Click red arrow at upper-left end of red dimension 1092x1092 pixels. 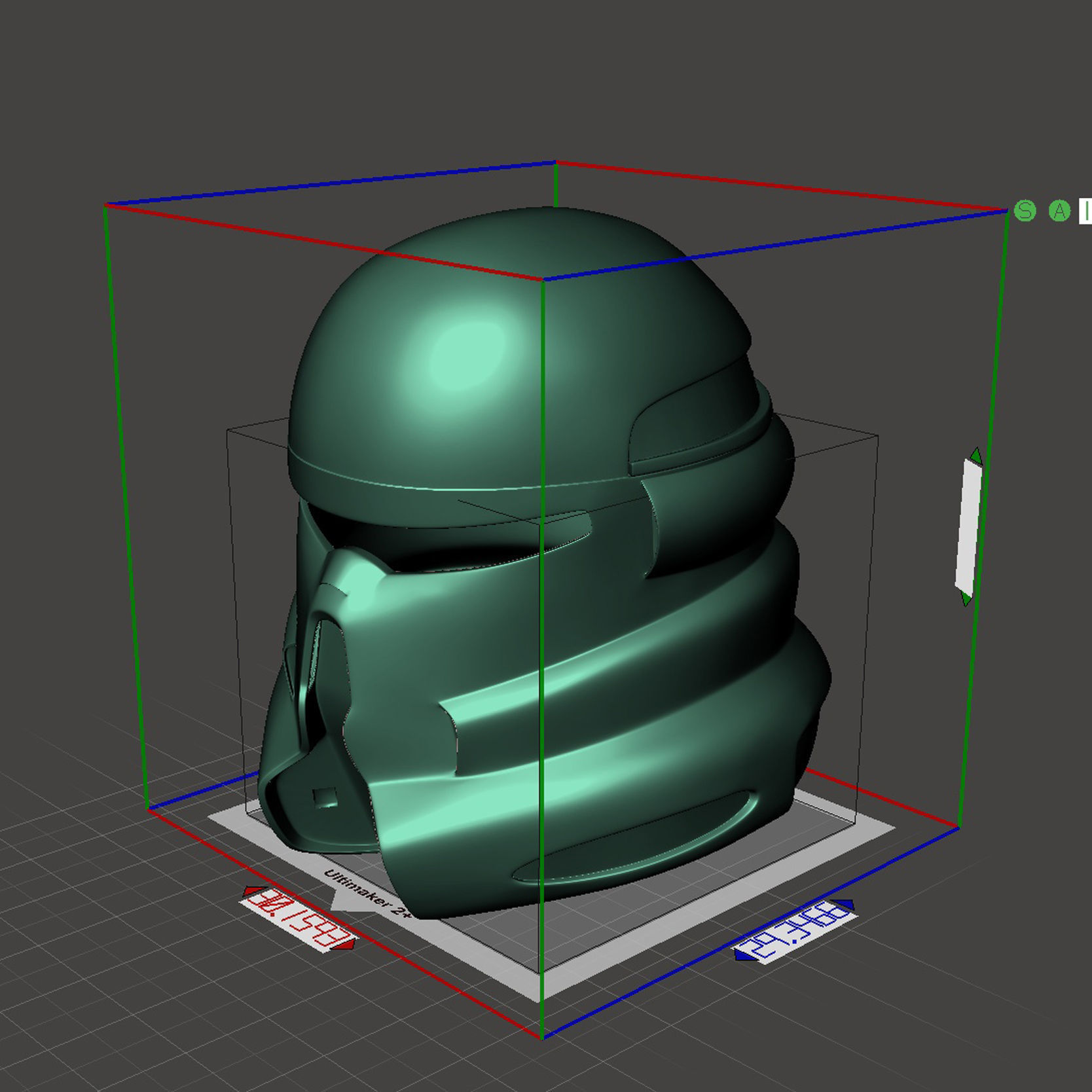[249, 892]
